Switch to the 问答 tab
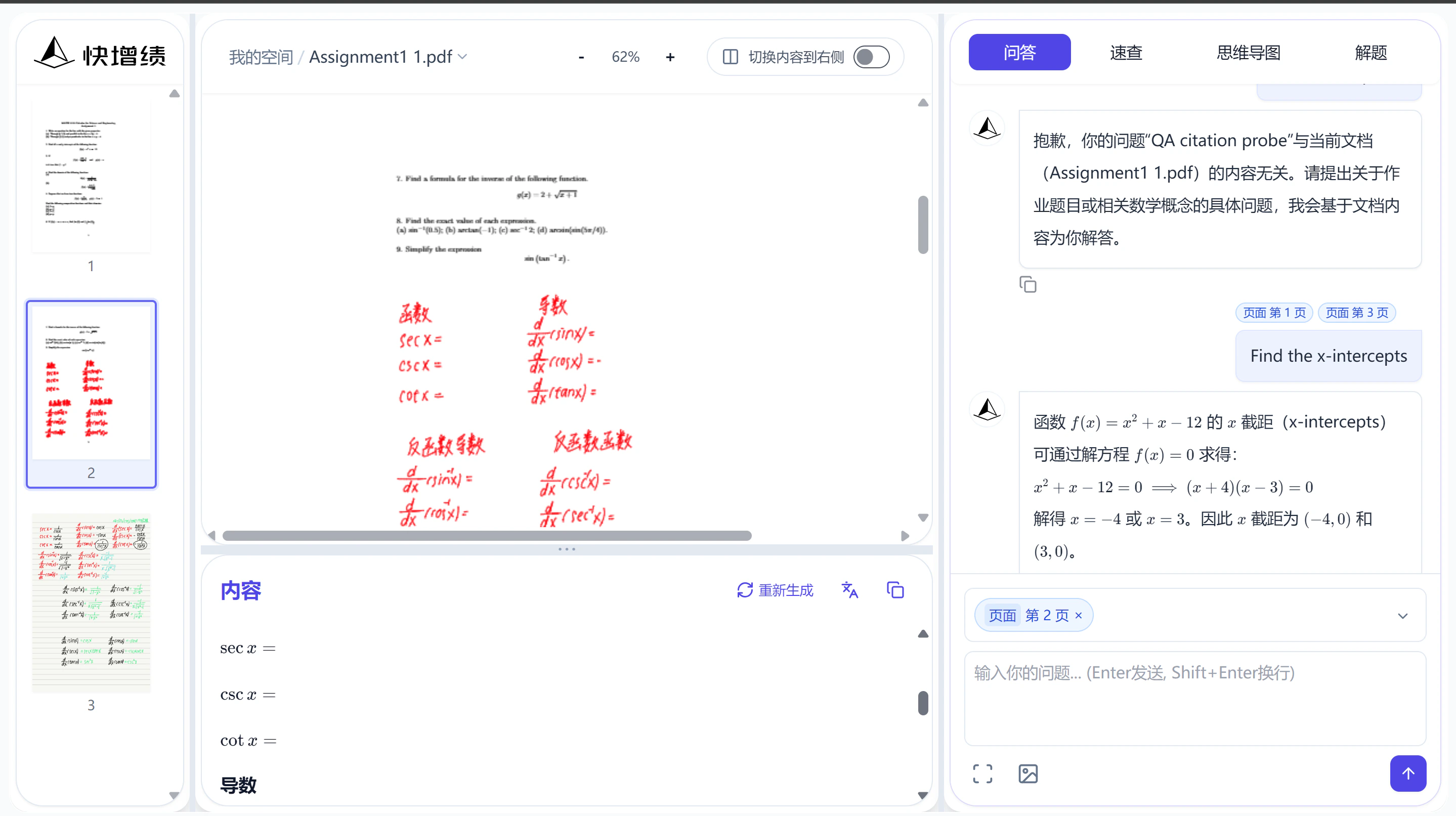This screenshot has height=816, width=1456. pos(1019,52)
